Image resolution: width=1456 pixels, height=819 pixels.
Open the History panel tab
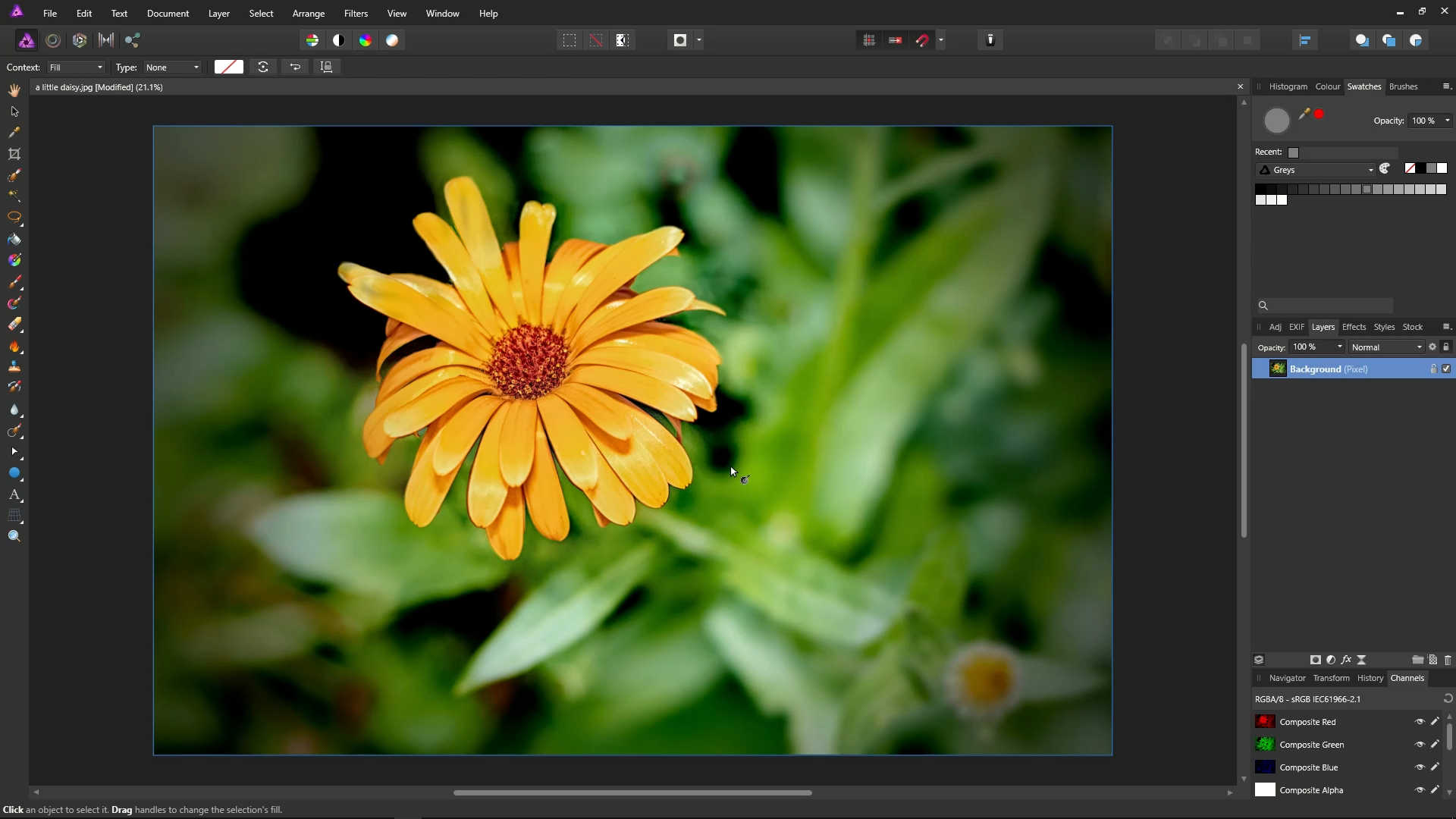(x=1370, y=678)
